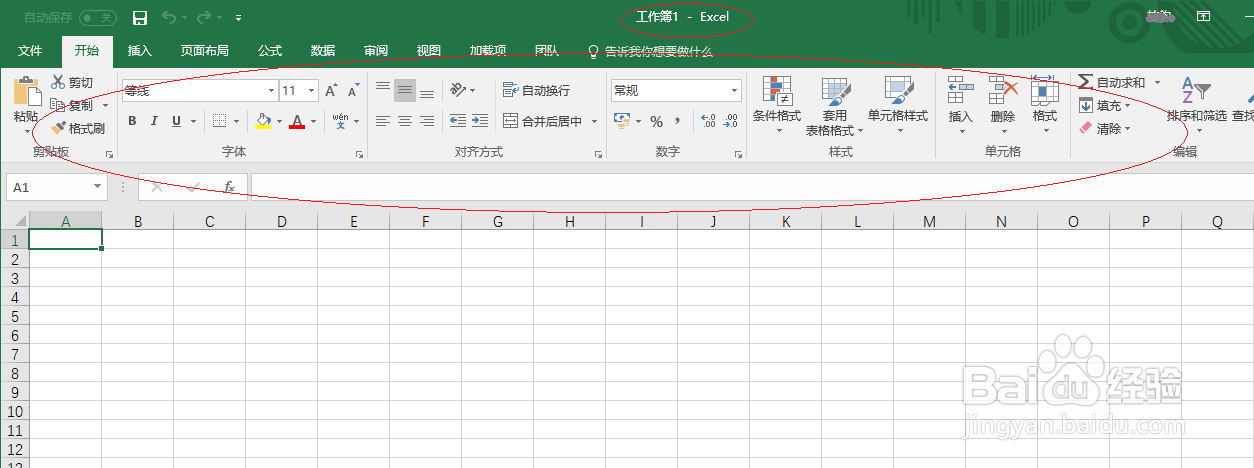Screen dimensions: 1254x468
Task: Switch to the Insert (插入) tab
Action: [140, 50]
